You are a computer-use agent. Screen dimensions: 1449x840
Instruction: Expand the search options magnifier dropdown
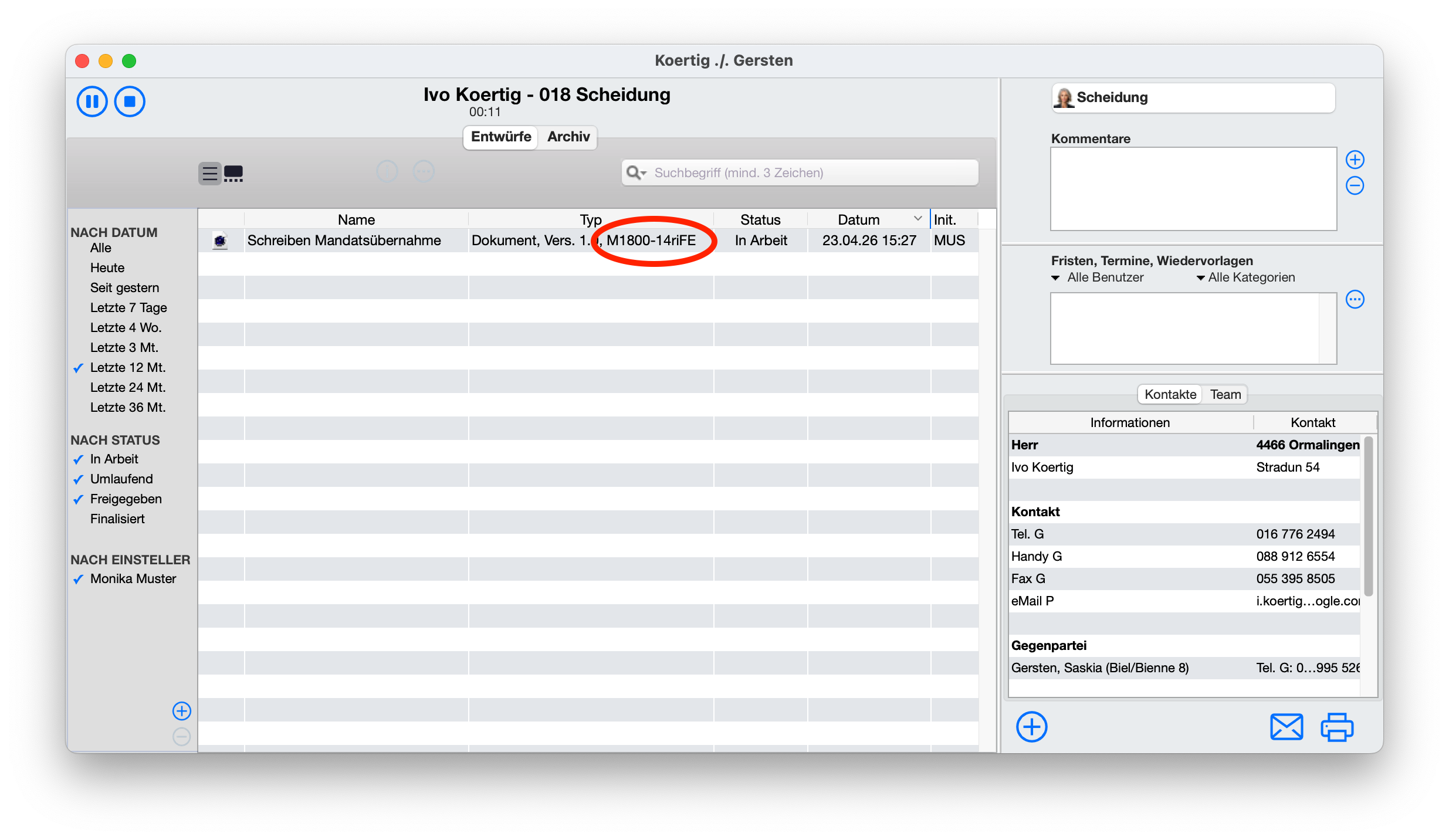pos(636,173)
